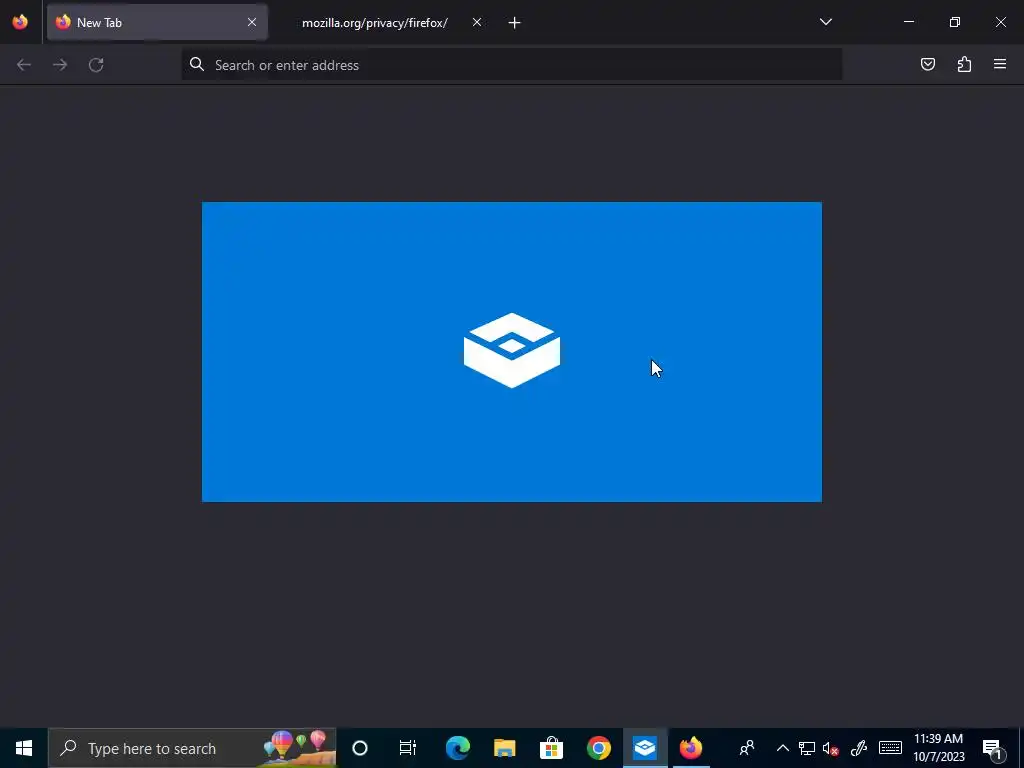Select Firefox taskbar icon
Screen dimensions: 1024x768
691,748
